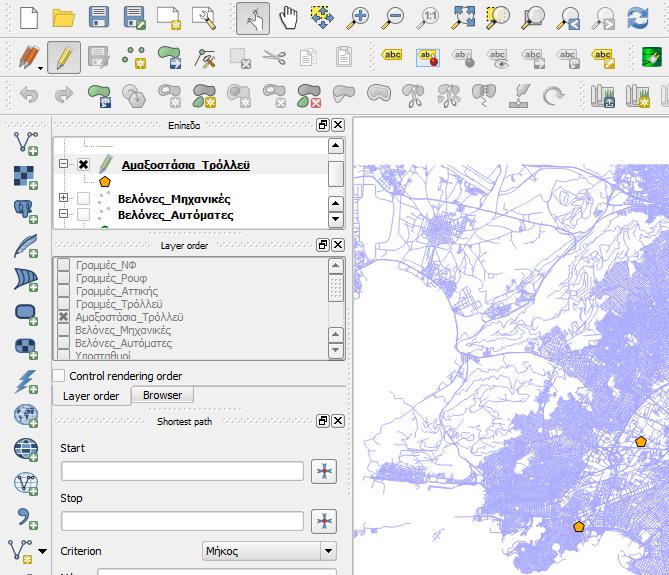669x575 pixels.
Task: Toggle editing with the yellow pencil
Action: (64, 57)
